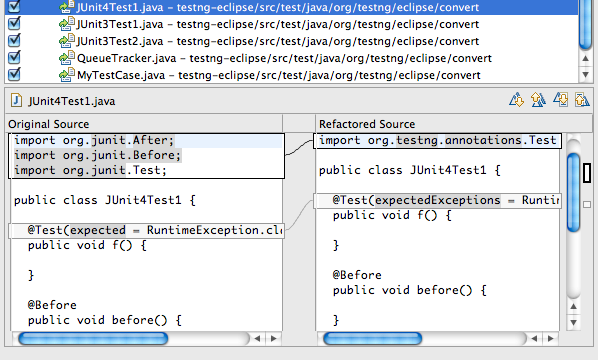Uncheck the JUnit3Test2.java checkbox

14,41
